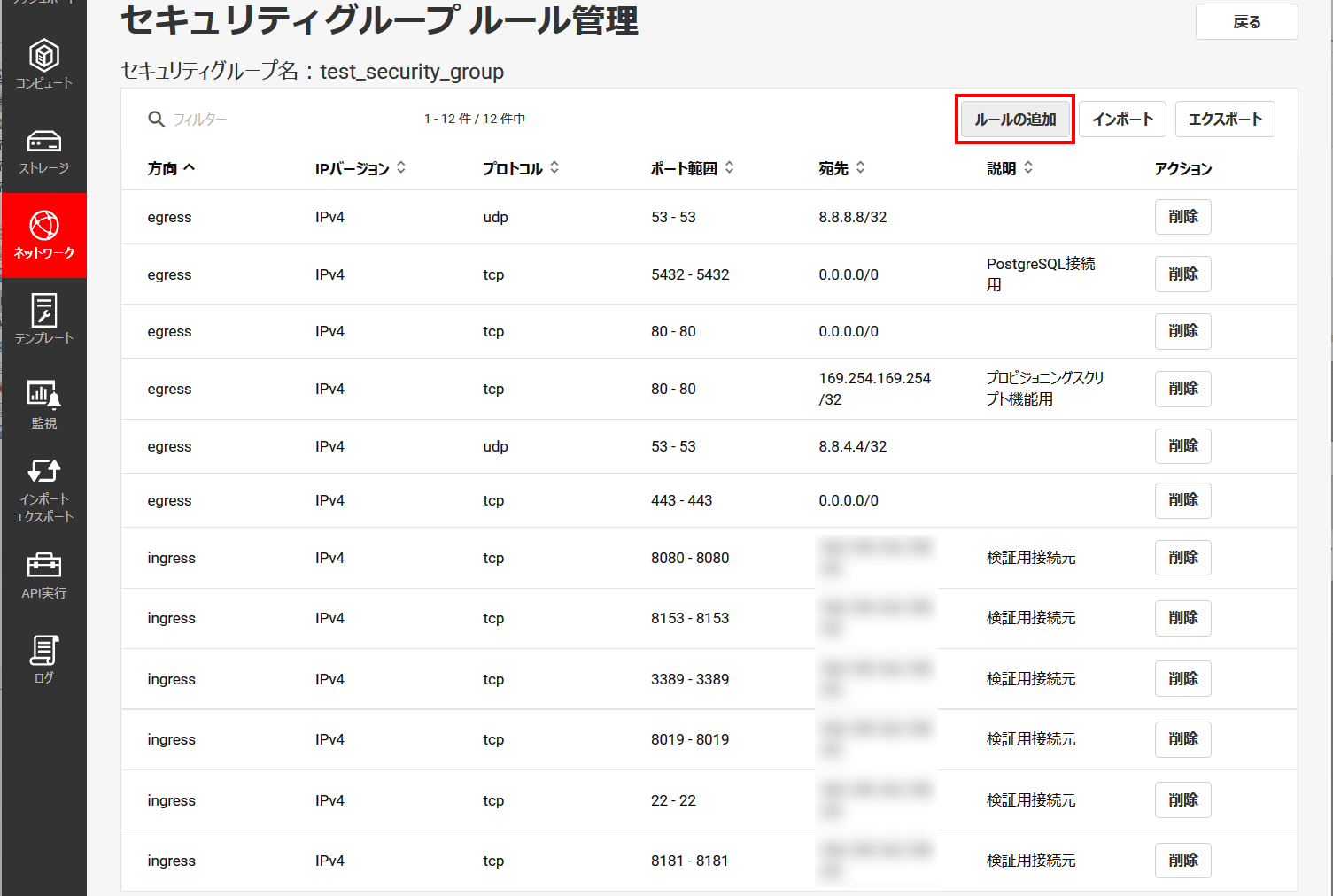Image resolution: width=1333 pixels, height=896 pixels.
Task: Click the 8.8.8.8/32 destination cell
Action: (x=853, y=217)
